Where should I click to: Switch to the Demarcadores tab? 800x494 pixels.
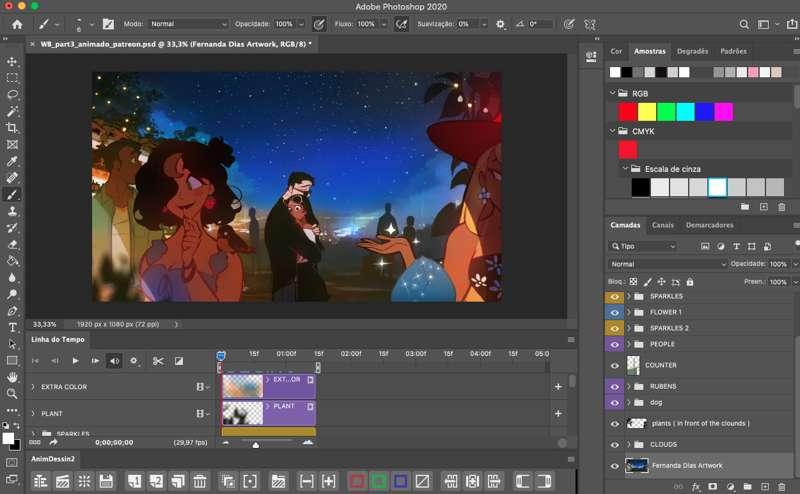click(x=709, y=225)
